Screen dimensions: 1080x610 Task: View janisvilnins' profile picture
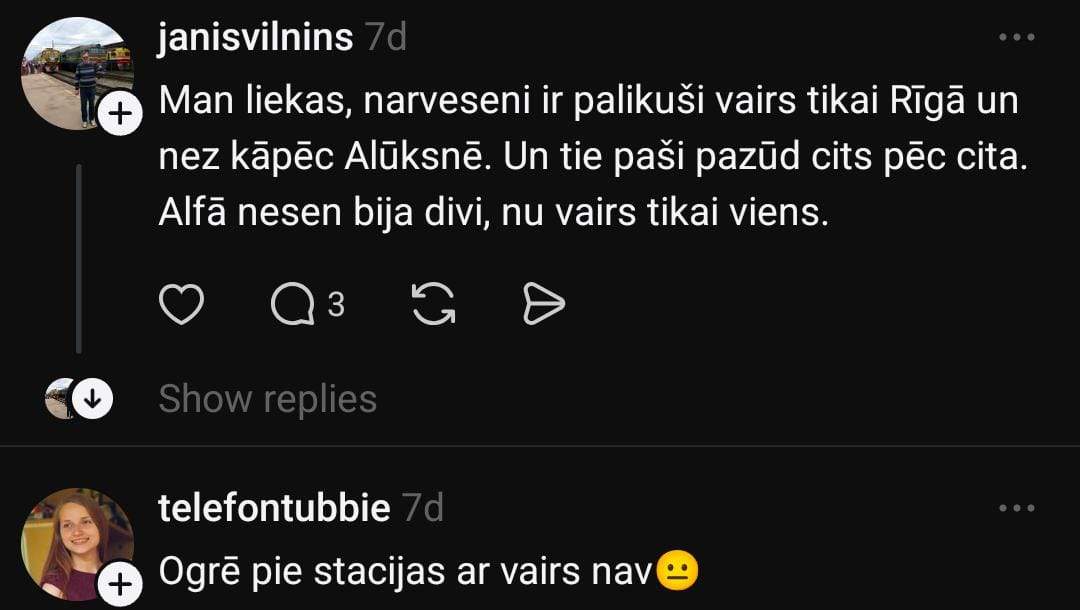coord(76,74)
